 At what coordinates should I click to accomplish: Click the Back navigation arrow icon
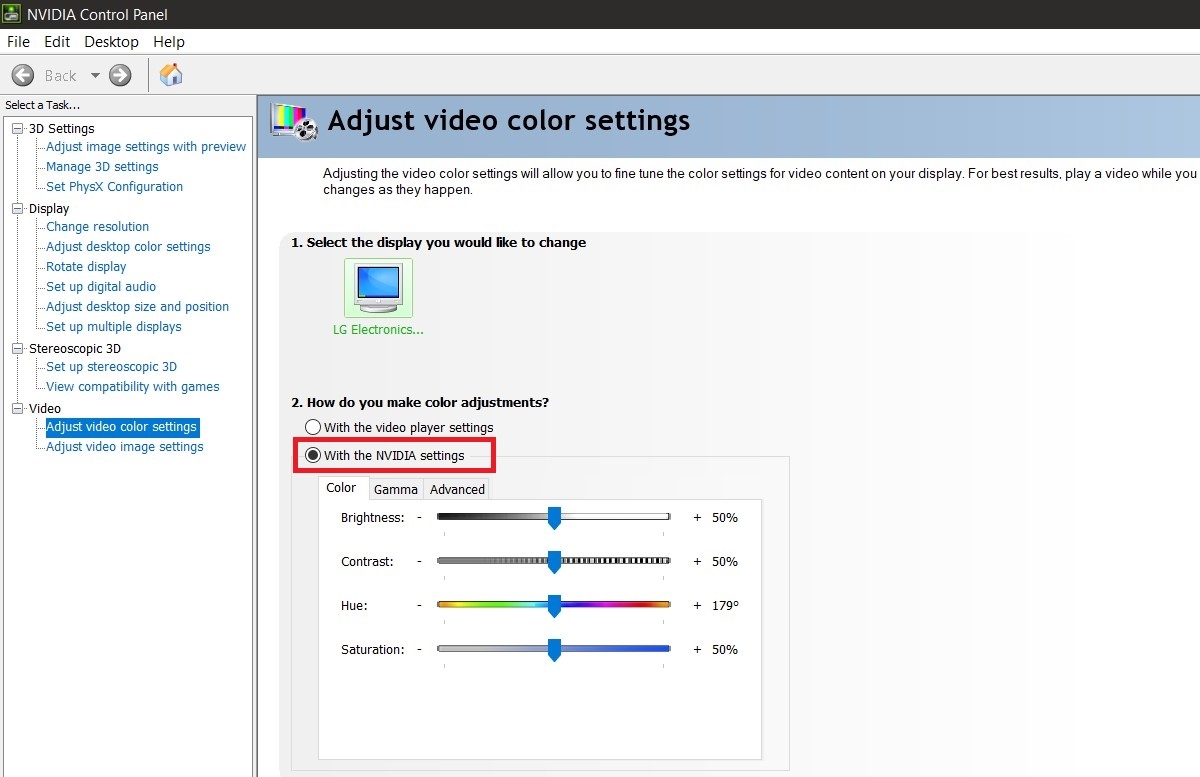click(22, 75)
